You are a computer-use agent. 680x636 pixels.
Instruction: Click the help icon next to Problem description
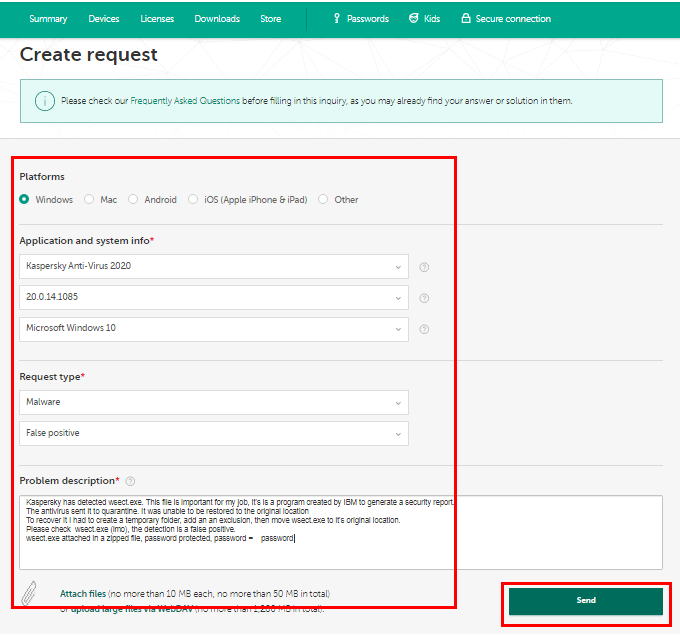pyautogui.click(x=130, y=481)
